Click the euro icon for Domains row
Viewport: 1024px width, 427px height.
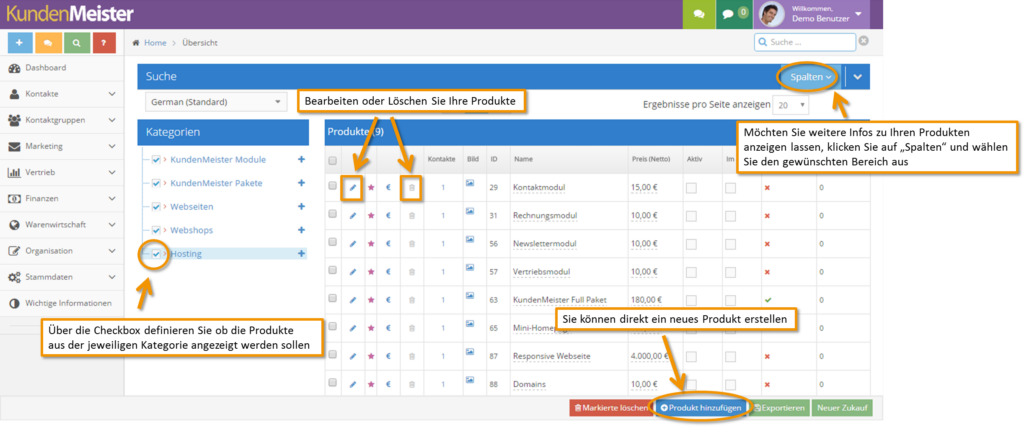pos(388,384)
